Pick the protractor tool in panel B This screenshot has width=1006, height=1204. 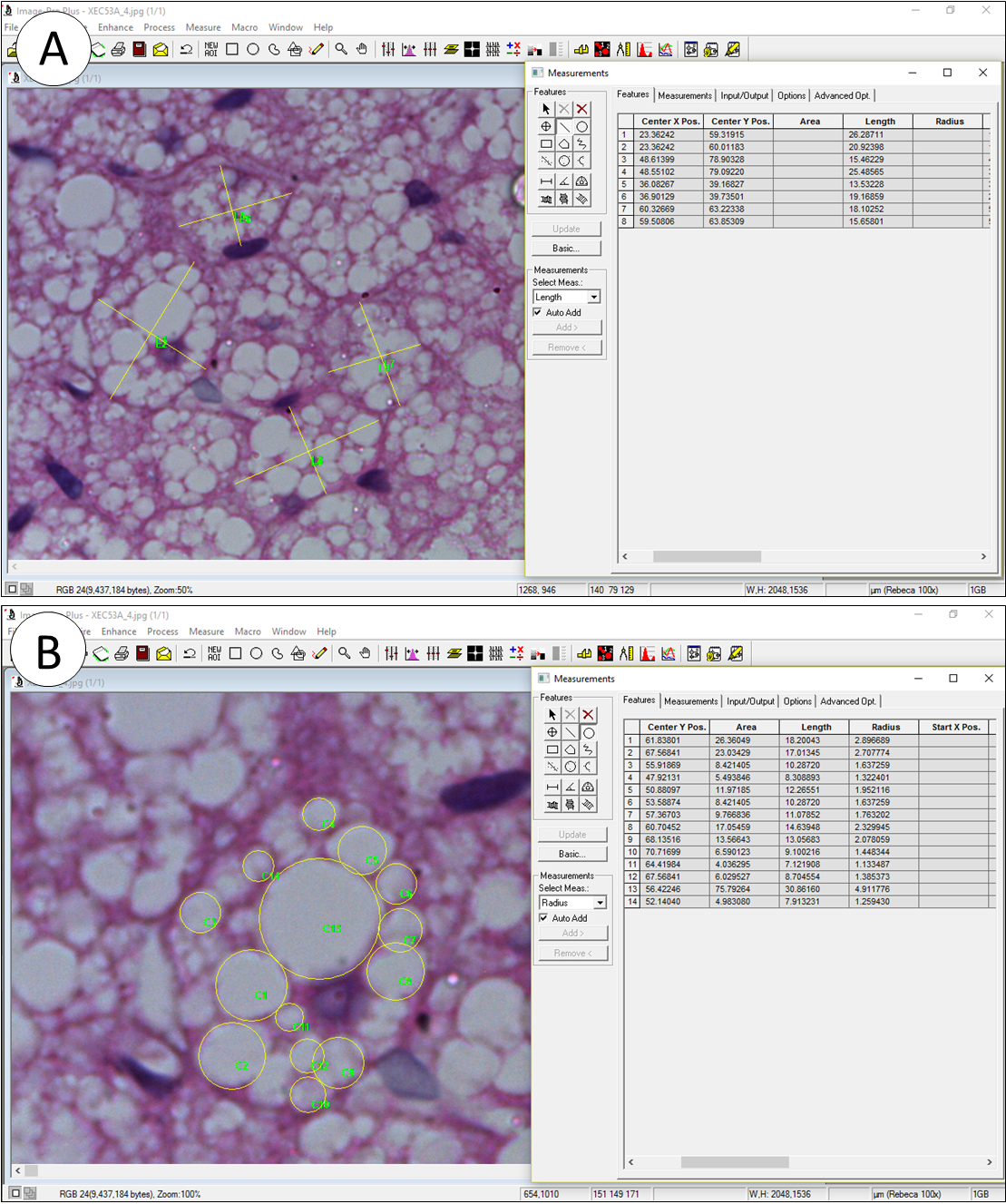pyautogui.click(x=588, y=787)
